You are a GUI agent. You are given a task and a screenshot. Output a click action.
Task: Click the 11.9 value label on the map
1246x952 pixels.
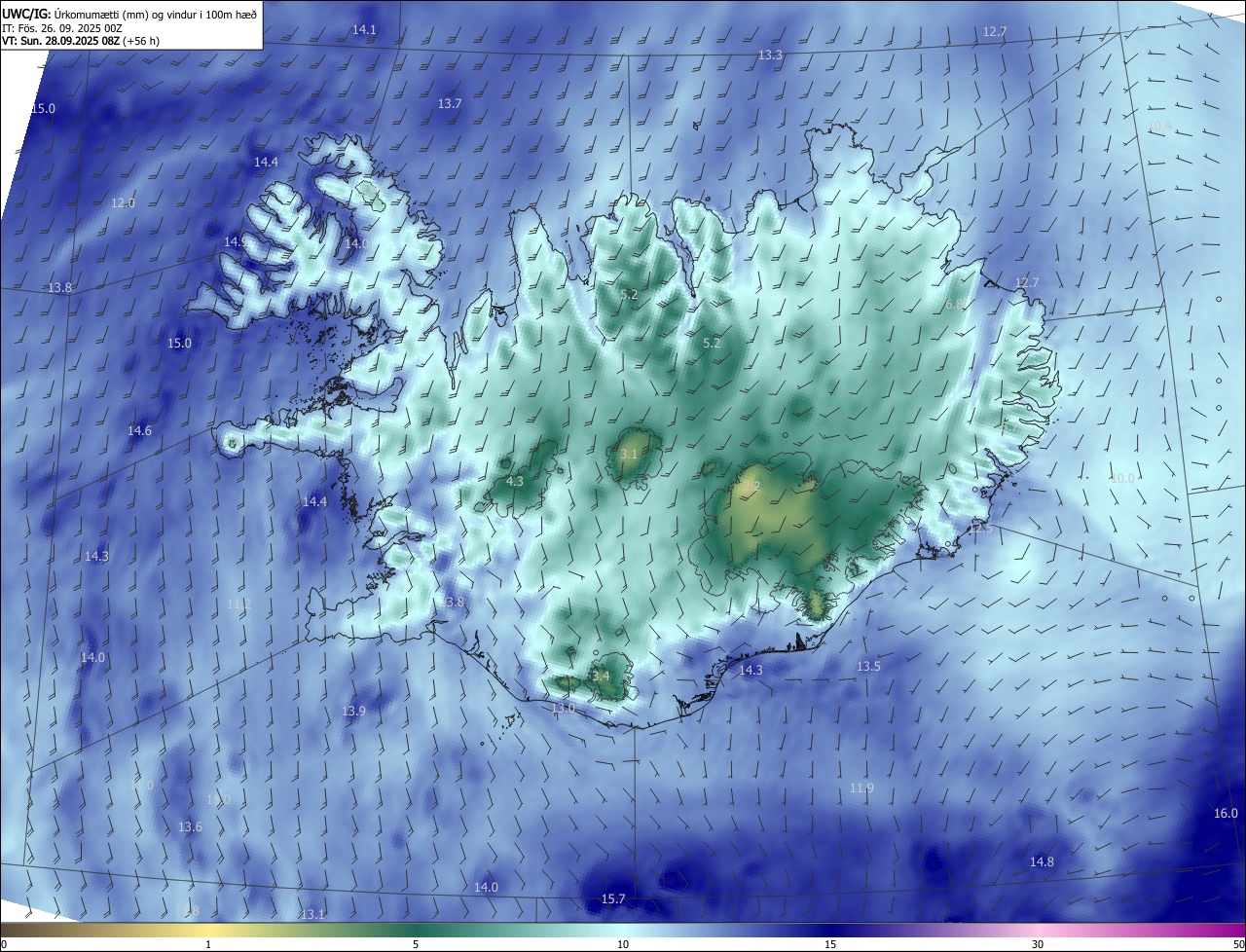[x=861, y=787]
